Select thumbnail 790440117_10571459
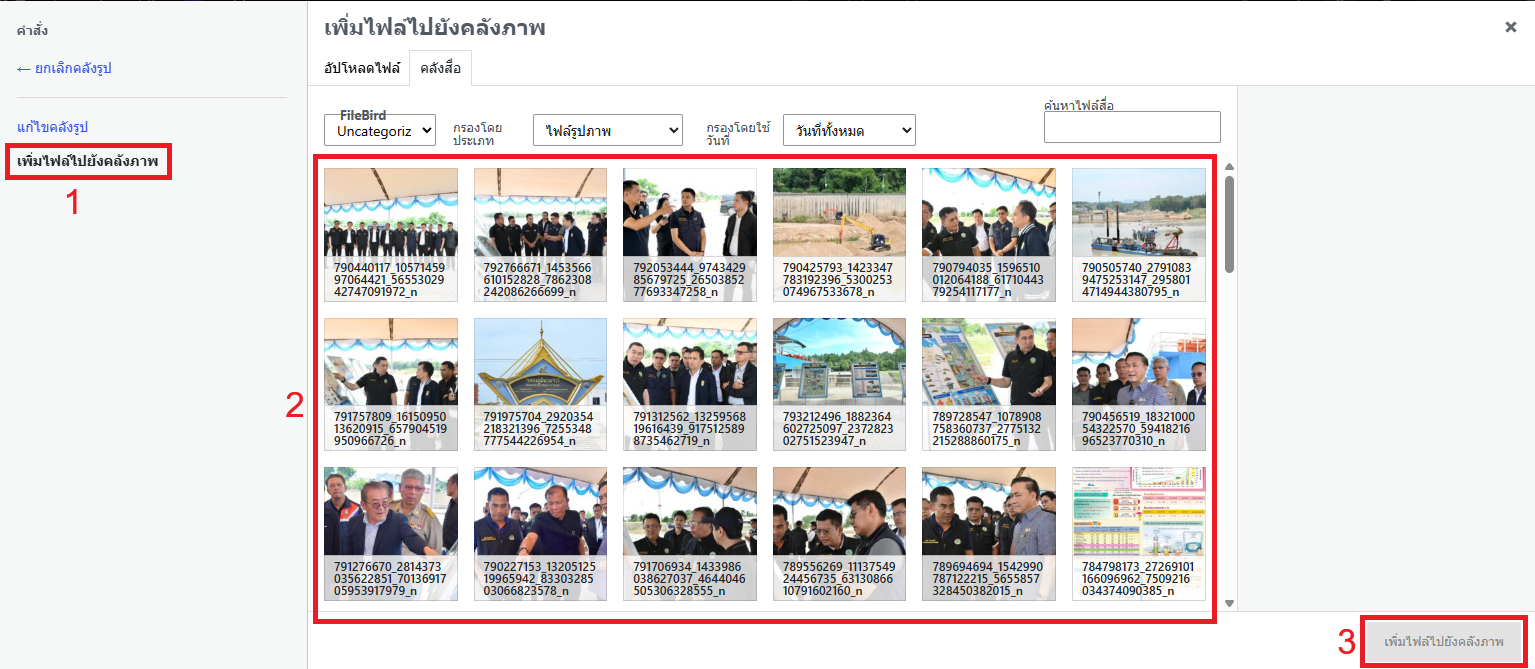Screen dimensions: 1535x669 tap(391, 234)
